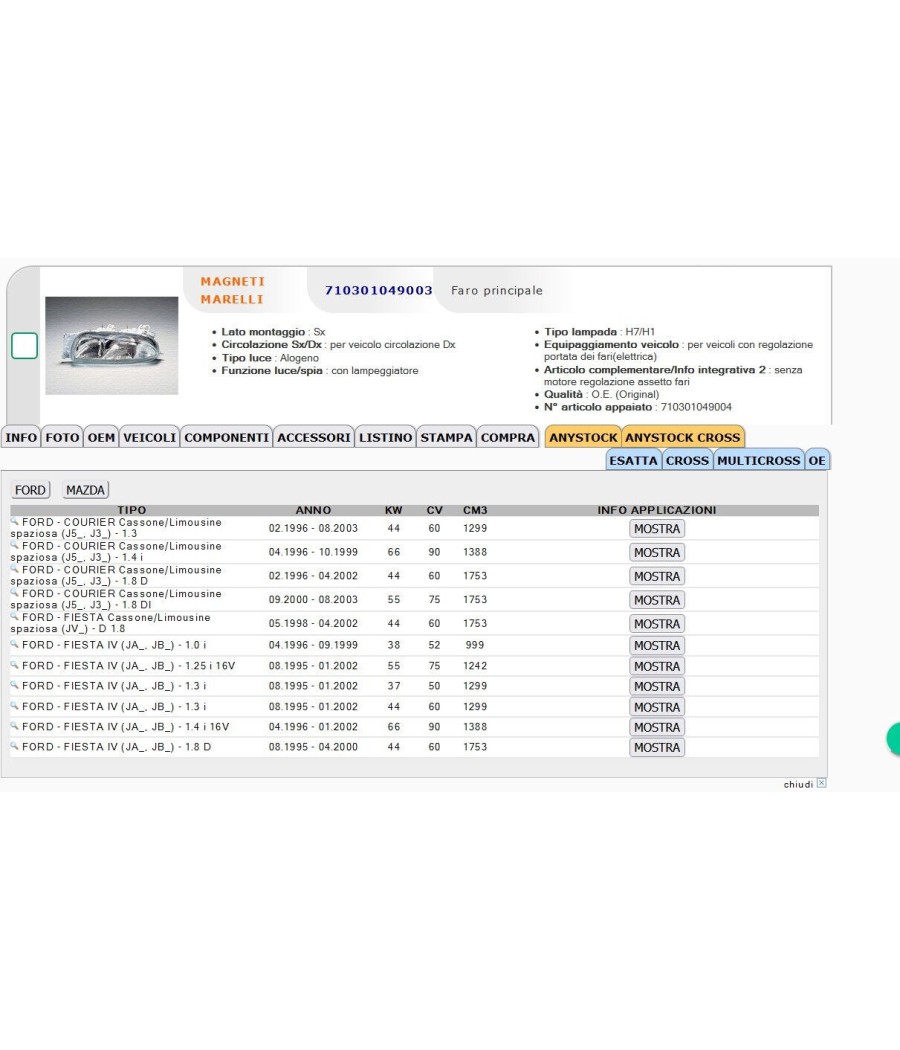
Task: Open the MULTICROSS tab
Action: click(759, 461)
